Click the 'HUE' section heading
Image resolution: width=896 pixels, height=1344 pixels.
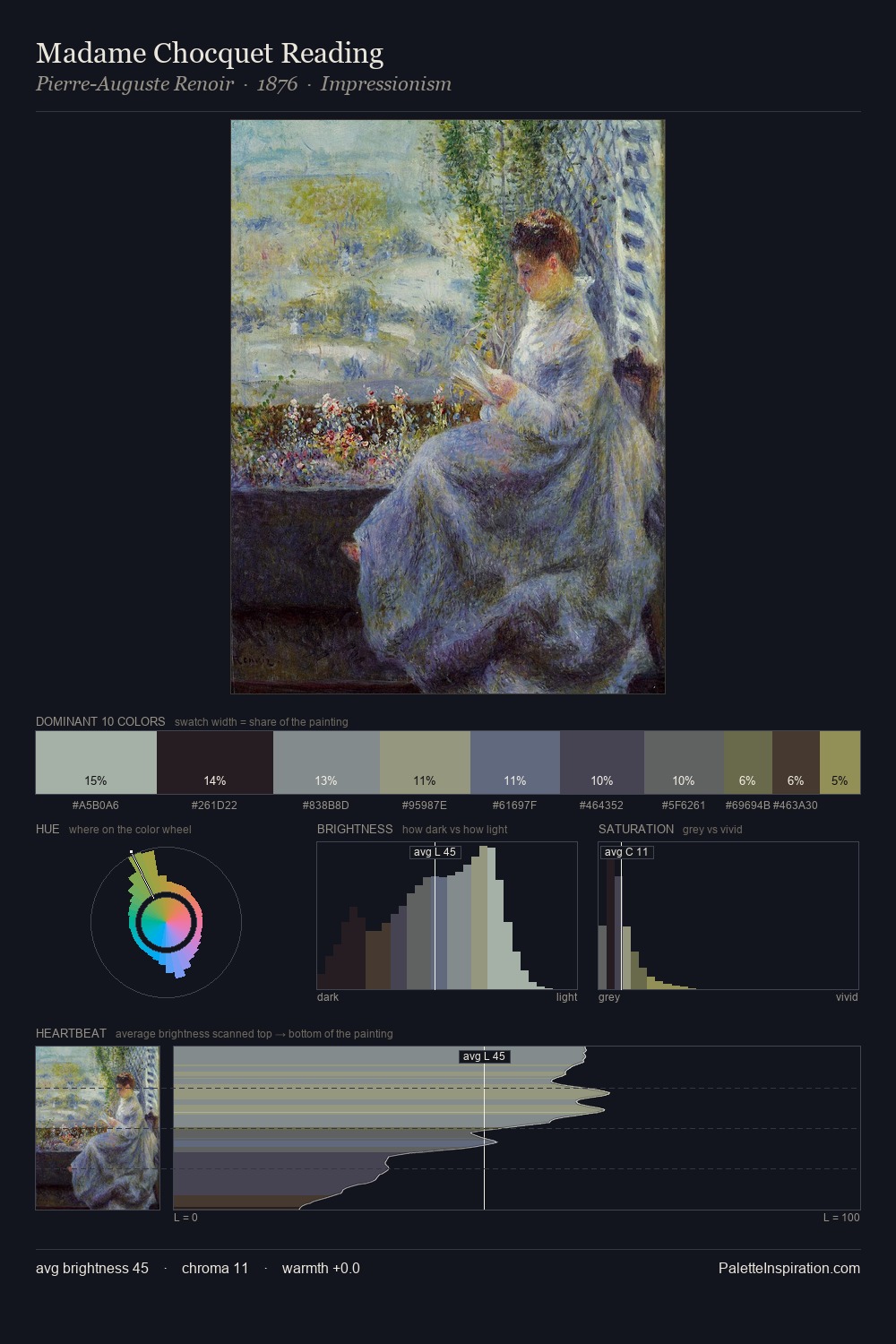[47, 829]
